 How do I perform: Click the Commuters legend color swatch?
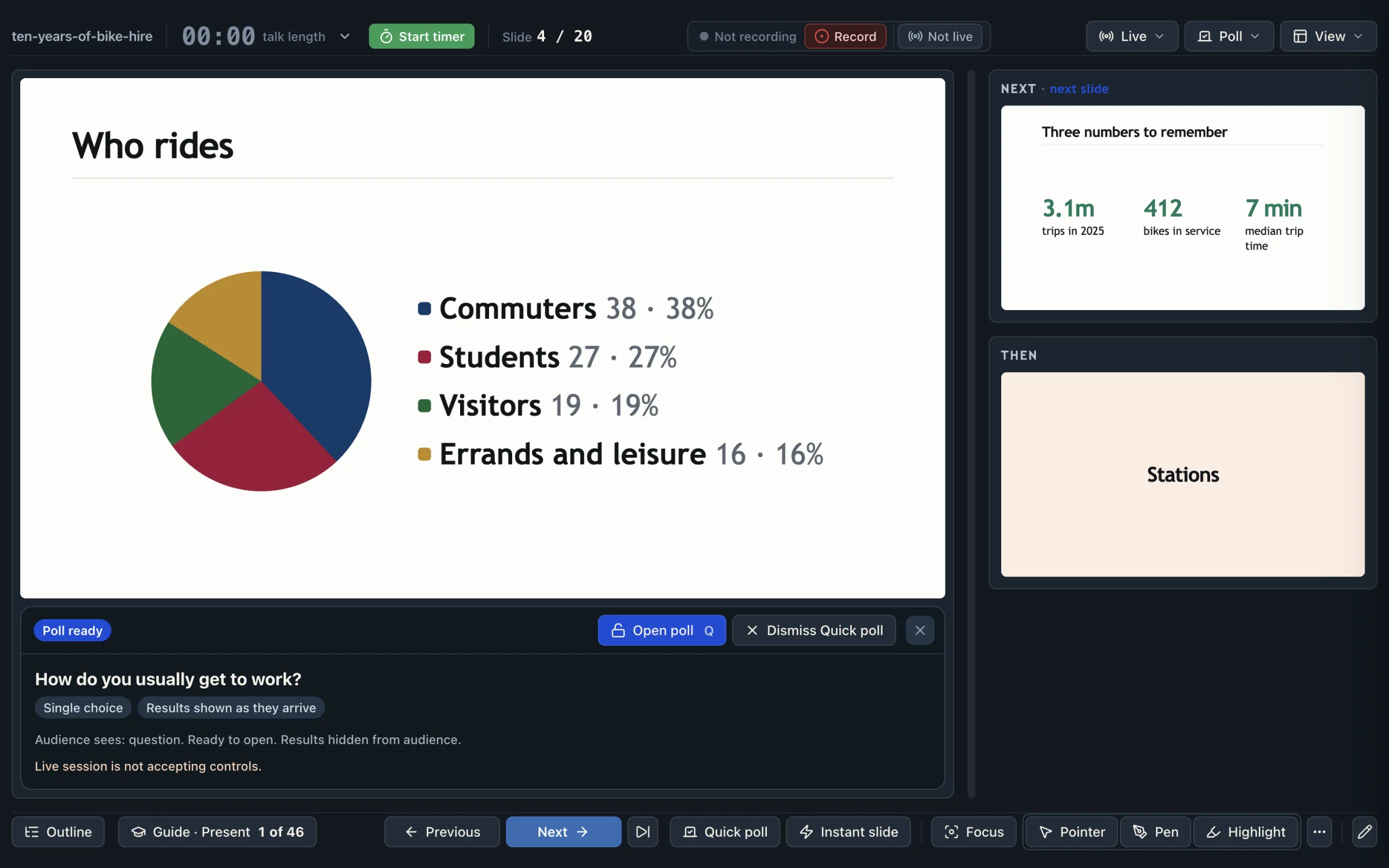click(424, 308)
